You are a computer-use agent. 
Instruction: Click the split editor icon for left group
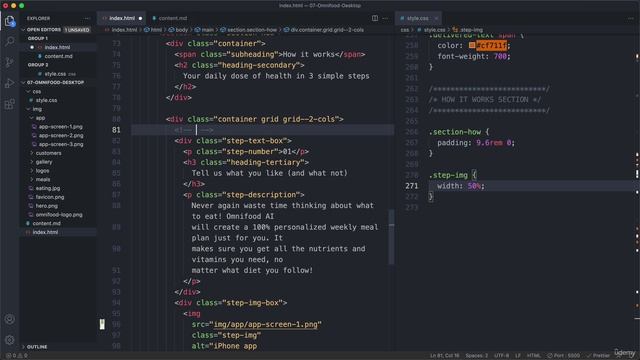pyautogui.click(x=375, y=18)
